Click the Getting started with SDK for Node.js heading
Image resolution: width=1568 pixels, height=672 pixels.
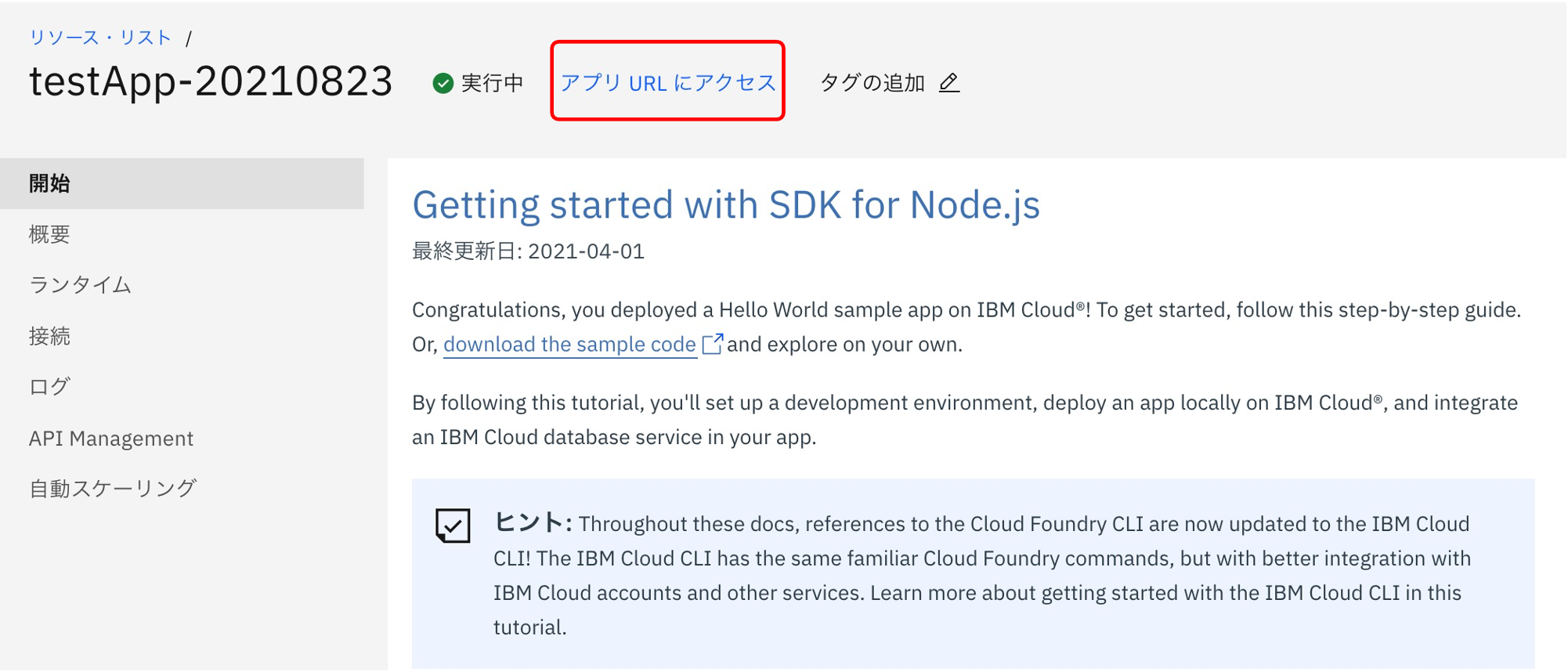click(726, 205)
